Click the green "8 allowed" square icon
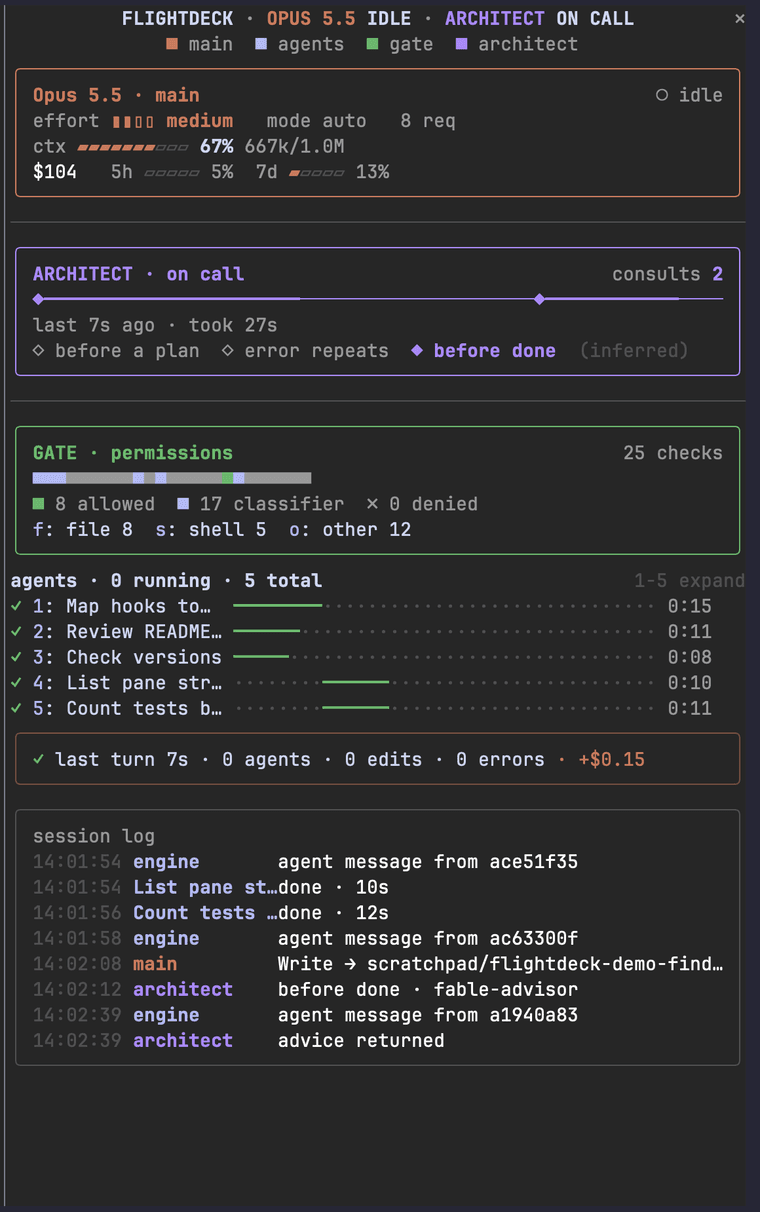This screenshot has width=760, height=1212. click(x=38, y=504)
